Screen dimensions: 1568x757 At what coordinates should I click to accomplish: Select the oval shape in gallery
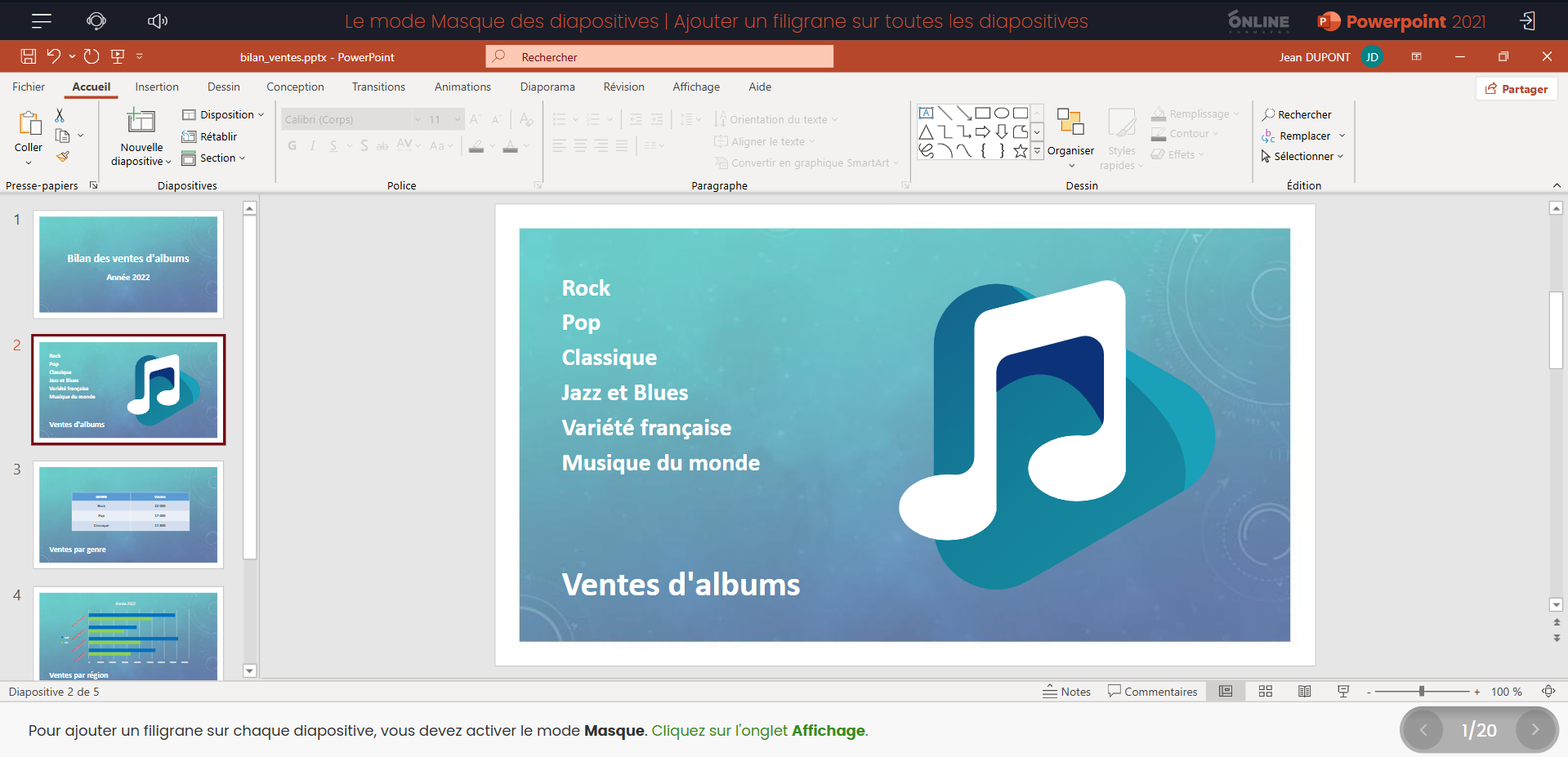1002,113
